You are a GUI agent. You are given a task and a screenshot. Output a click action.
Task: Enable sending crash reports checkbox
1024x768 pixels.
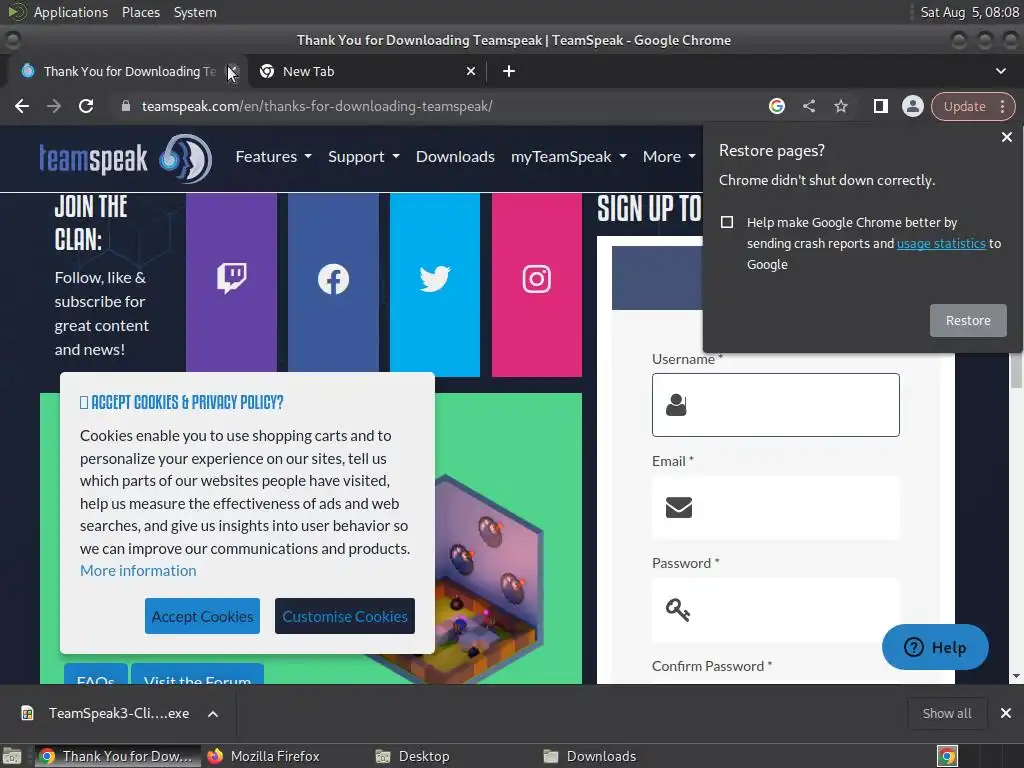tap(727, 222)
